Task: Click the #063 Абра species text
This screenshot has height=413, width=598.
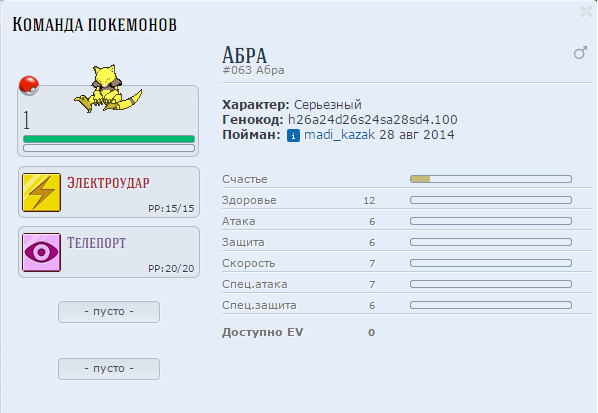Action: pos(253,70)
